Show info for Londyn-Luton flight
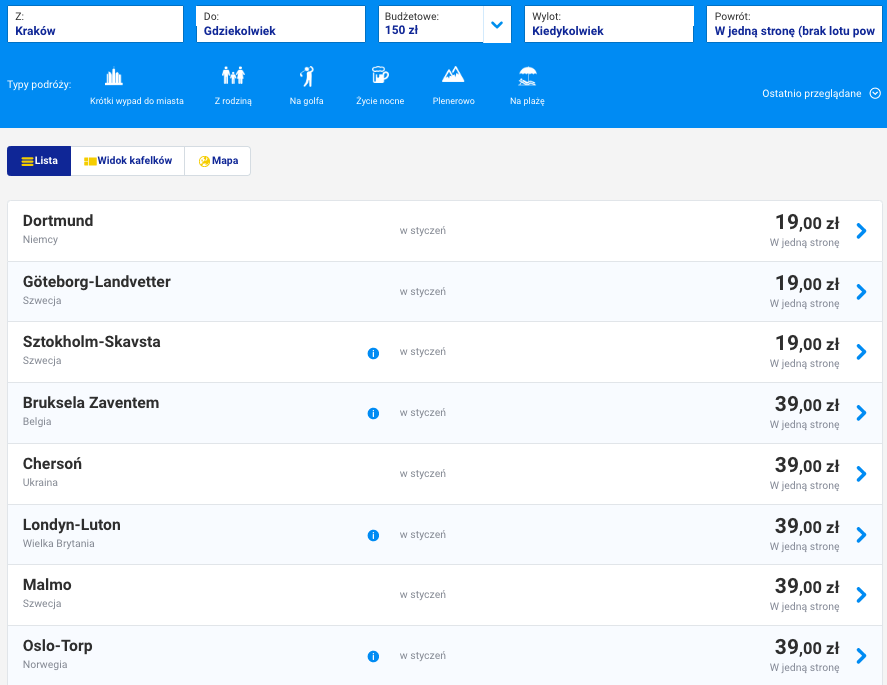 pos(373,535)
